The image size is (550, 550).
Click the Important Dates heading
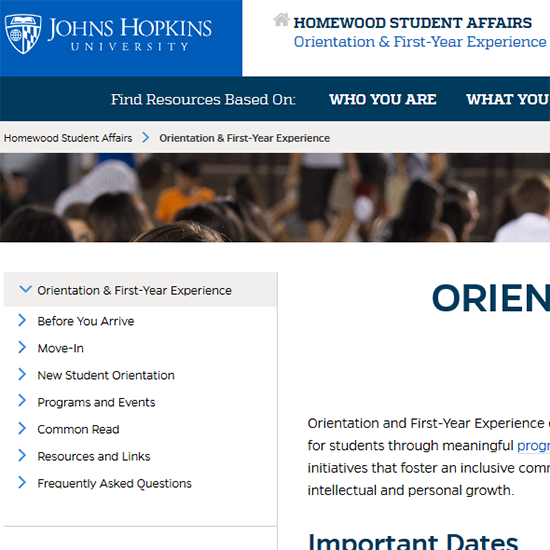(413, 541)
